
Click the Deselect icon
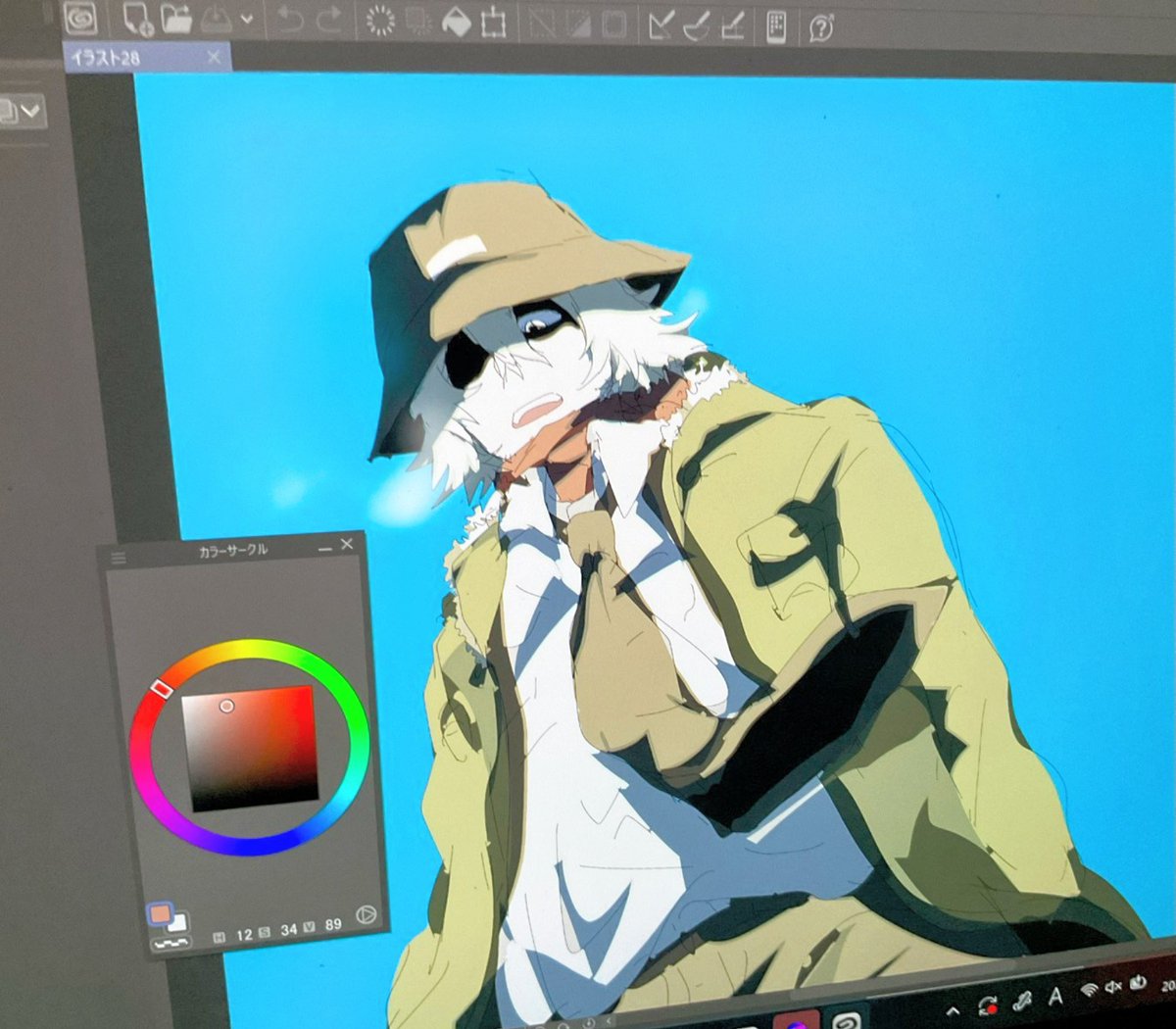click(x=542, y=24)
